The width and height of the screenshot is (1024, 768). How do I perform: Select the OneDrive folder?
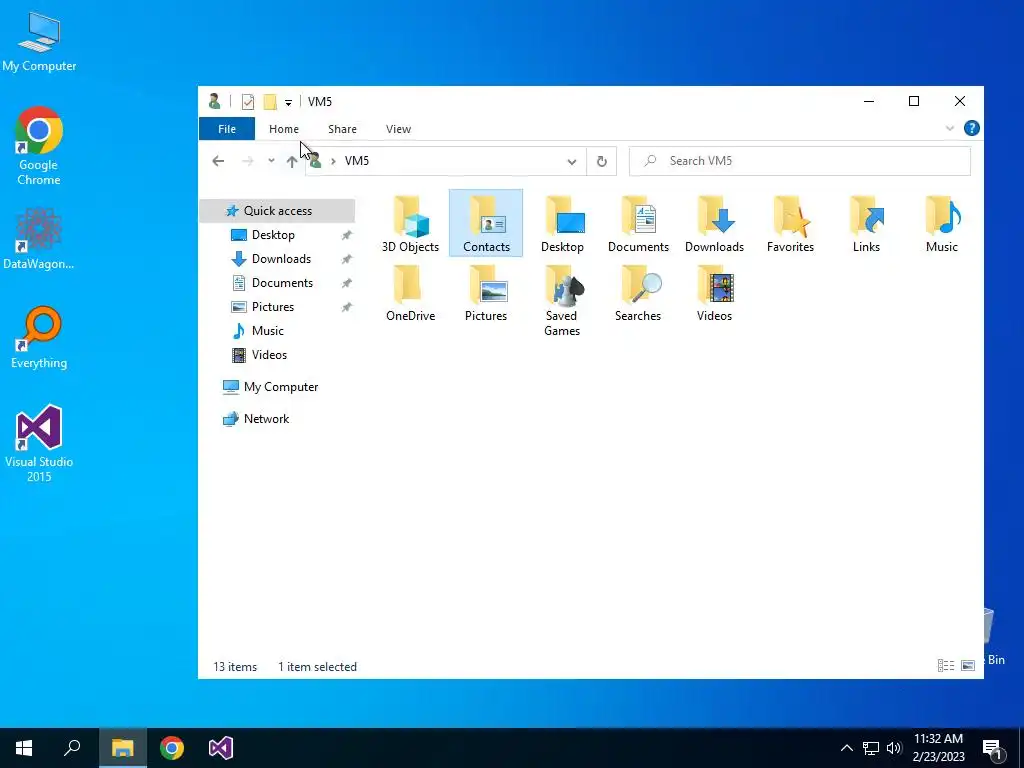coord(410,293)
